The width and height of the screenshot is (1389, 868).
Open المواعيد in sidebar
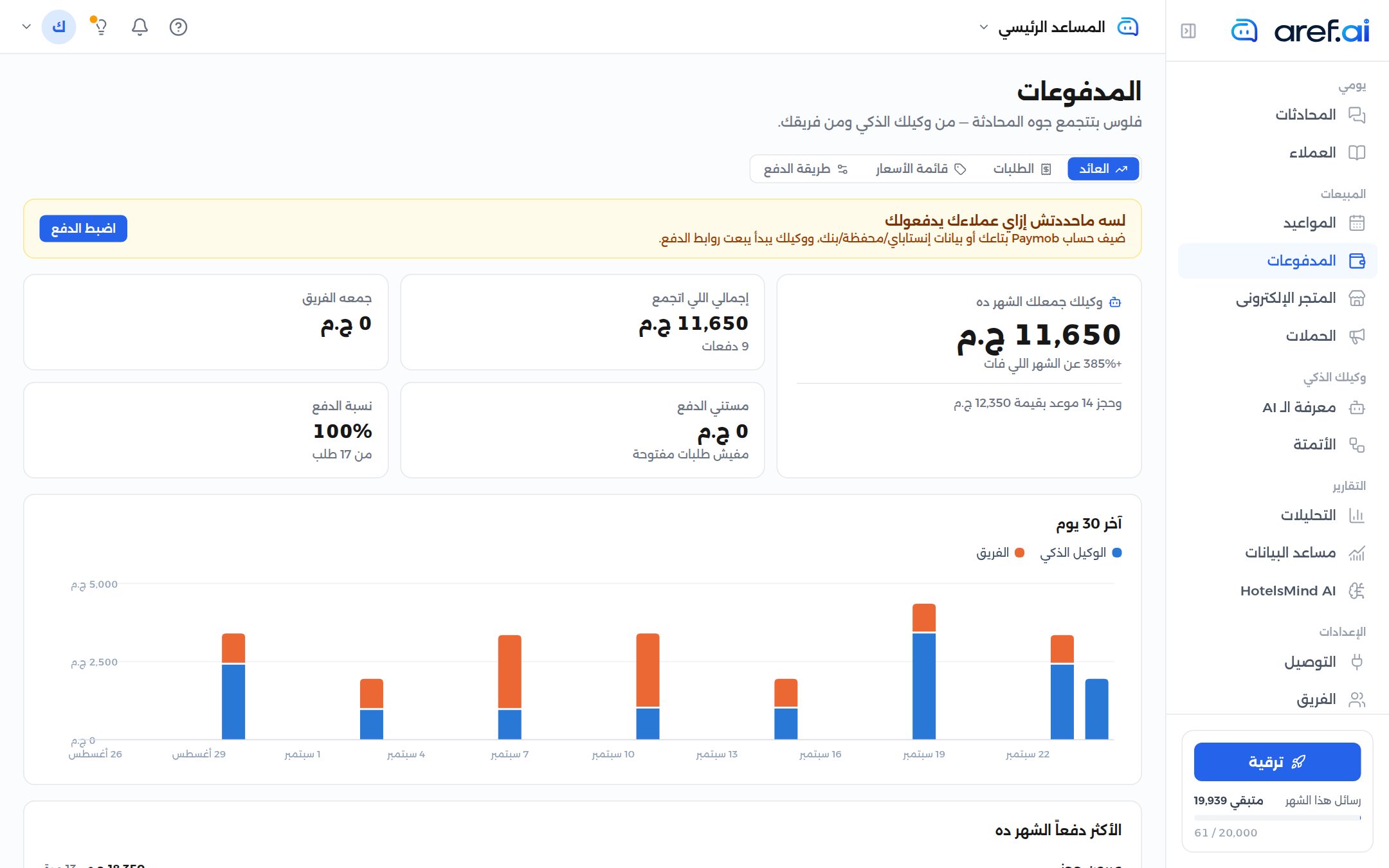pyautogui.click(x=1278, y=223)
